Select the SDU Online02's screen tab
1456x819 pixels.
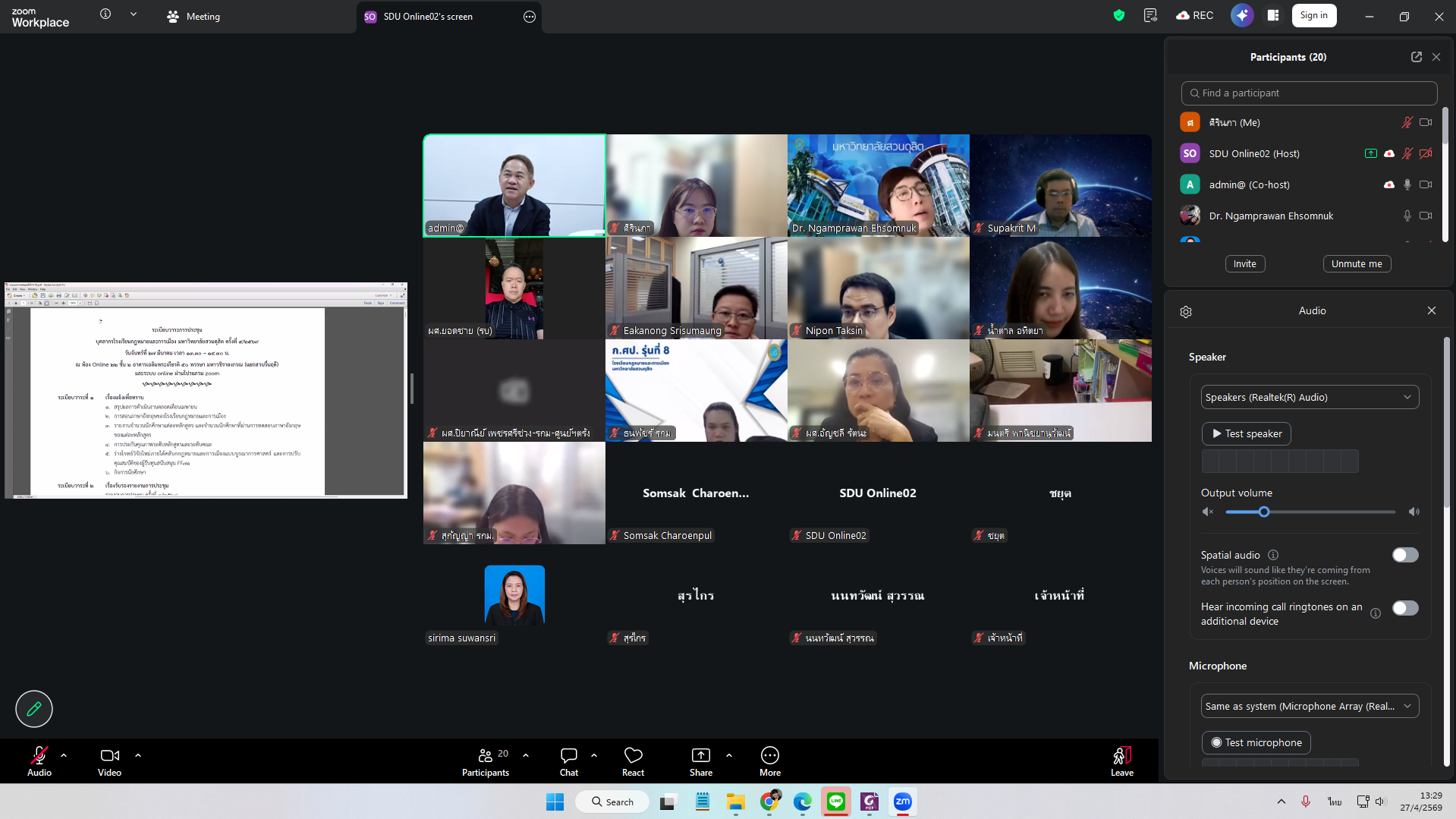tap(428, 16)
